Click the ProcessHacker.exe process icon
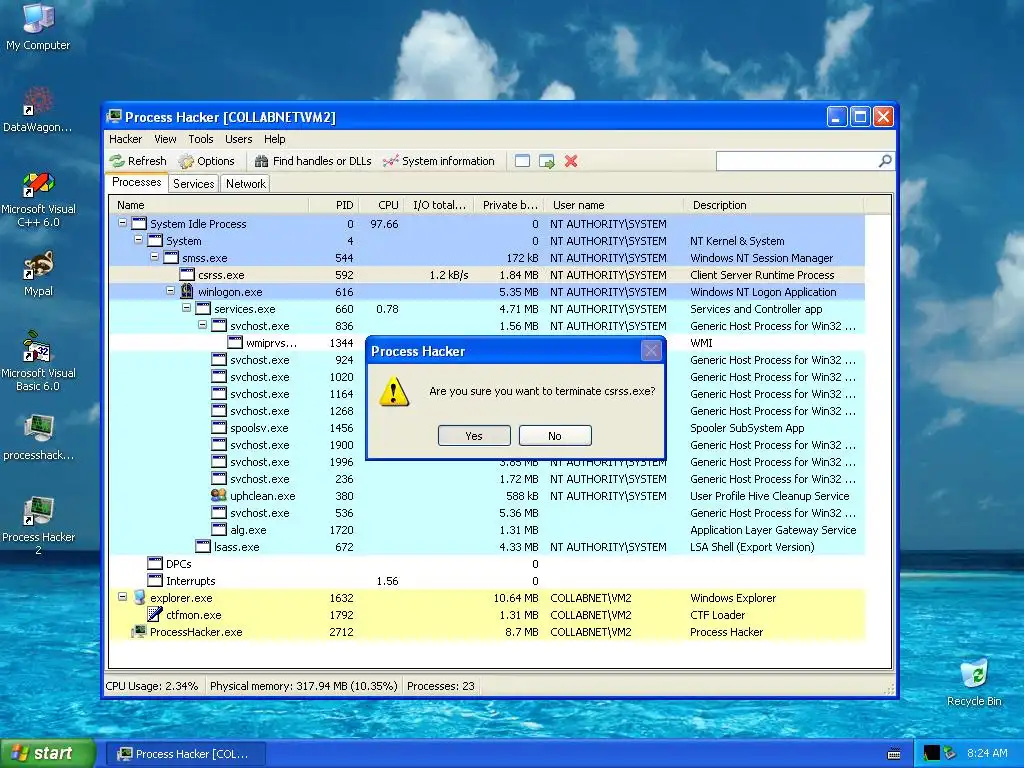1024x768 pixels. 138,632
